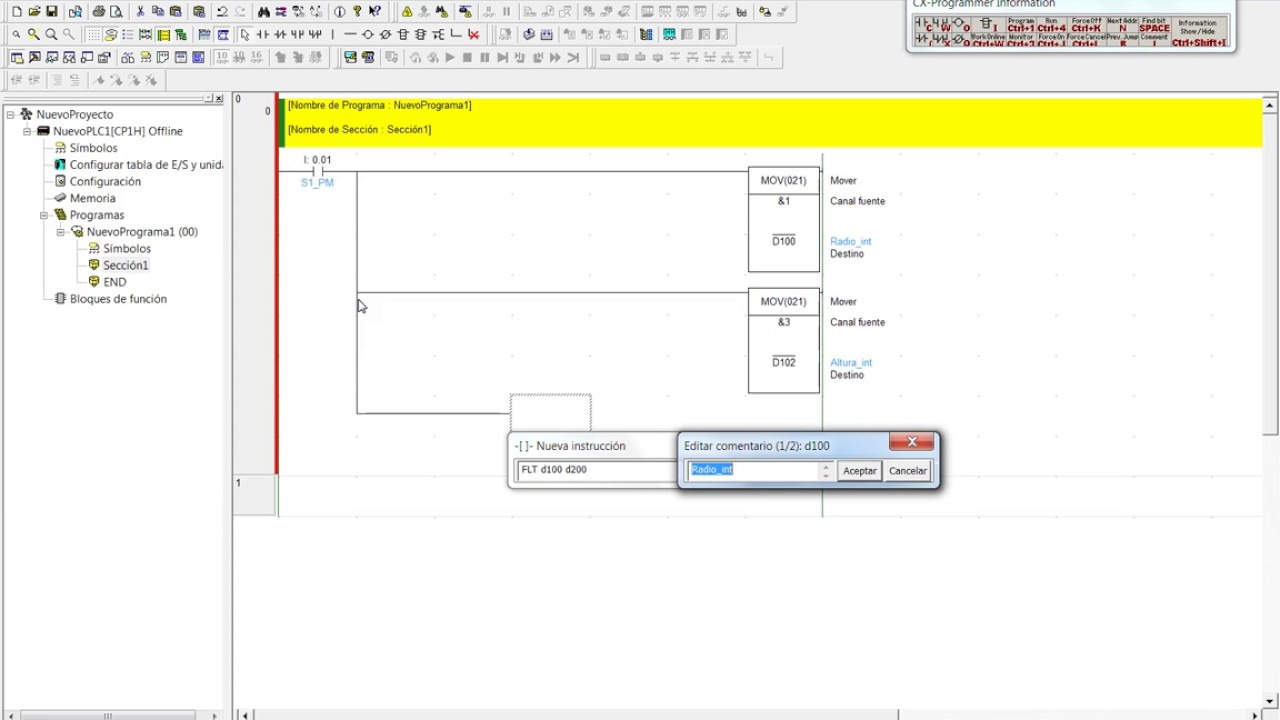1280x720 pixels.
Task: Click the Nombre de Sección header text
Action: click(x=359, y=130)
